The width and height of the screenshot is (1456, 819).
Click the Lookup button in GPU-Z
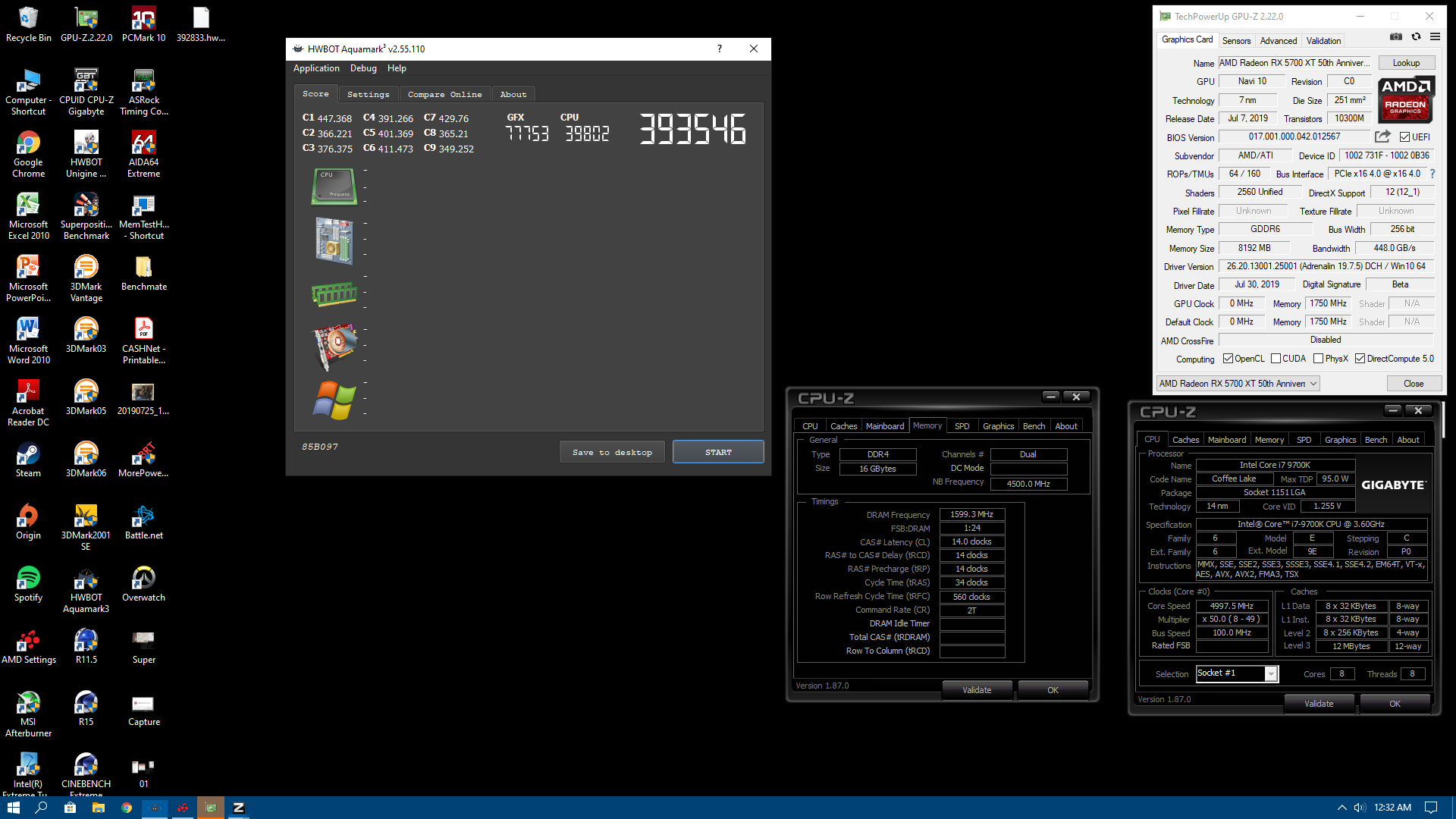coord(1406,63)
